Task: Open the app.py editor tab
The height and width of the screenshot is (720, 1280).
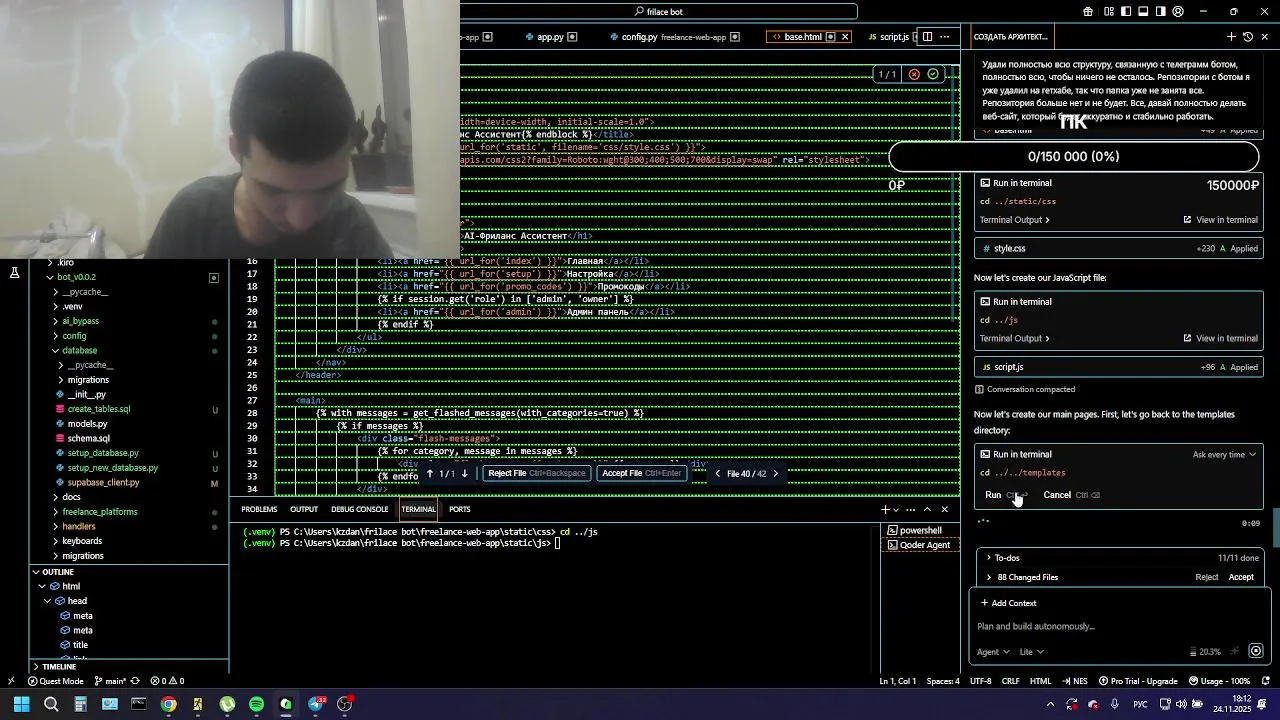Action: [549, 37]
